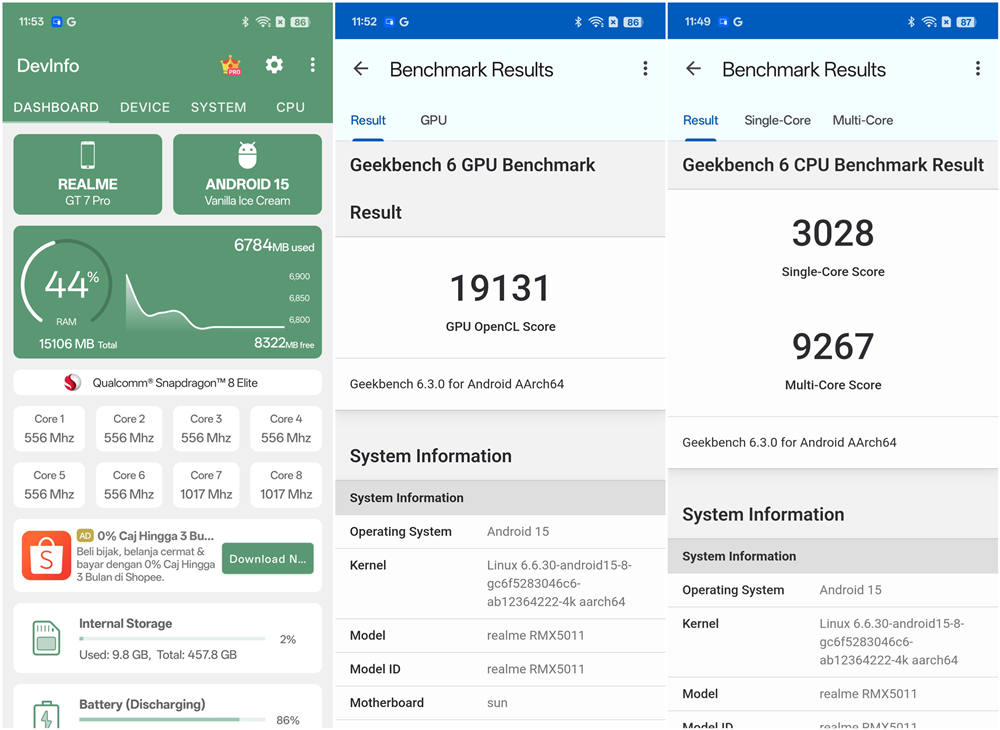Tap Core 5 frequency tile
The image size is (1000, 730).
49,485
